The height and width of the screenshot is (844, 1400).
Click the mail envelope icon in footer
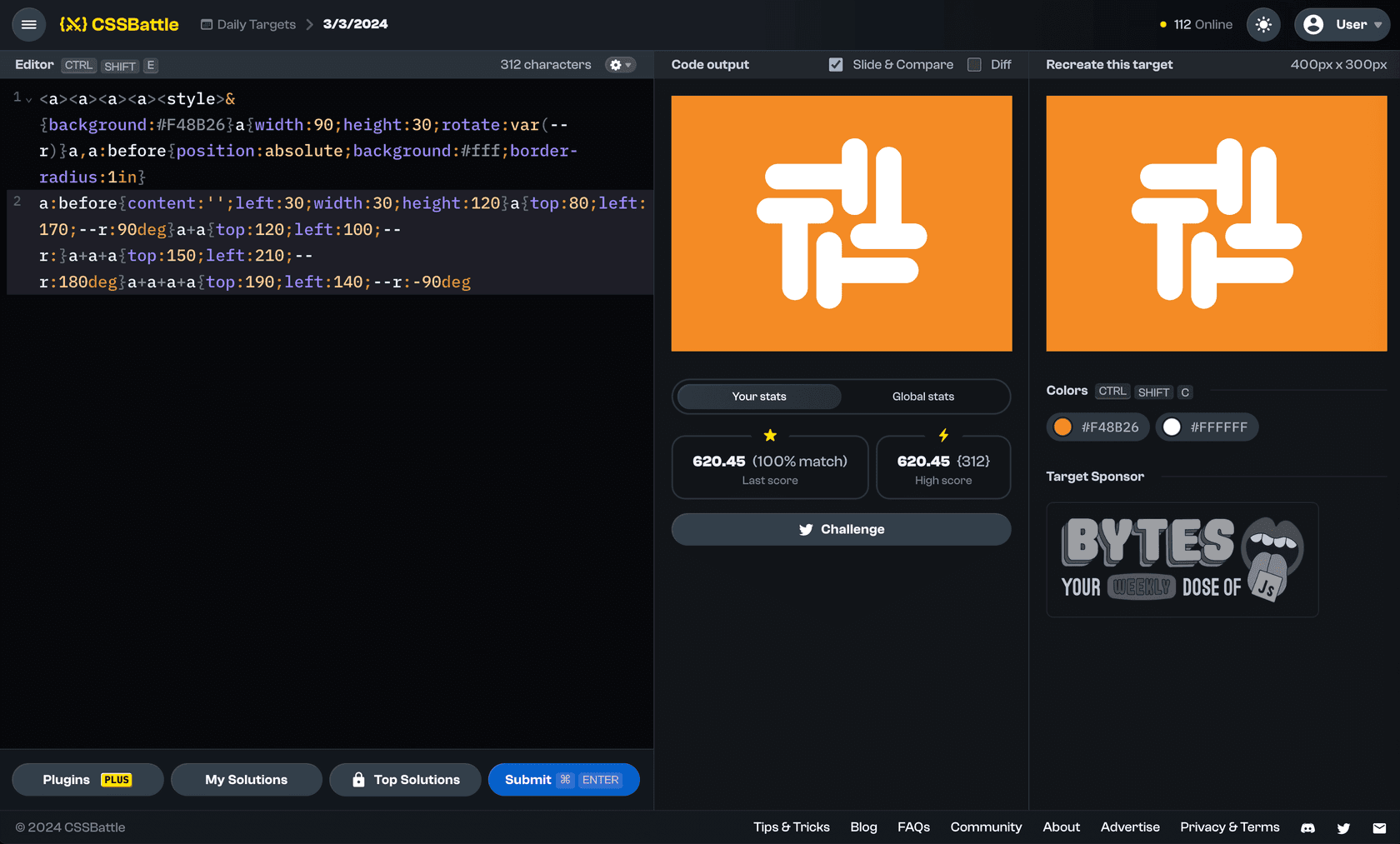point(1379,827)
